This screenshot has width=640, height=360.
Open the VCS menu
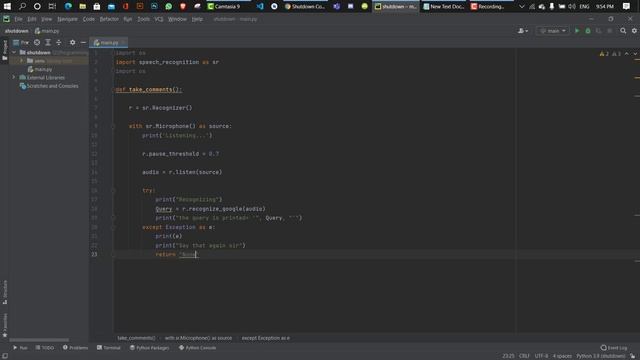(x=159, y=19)
